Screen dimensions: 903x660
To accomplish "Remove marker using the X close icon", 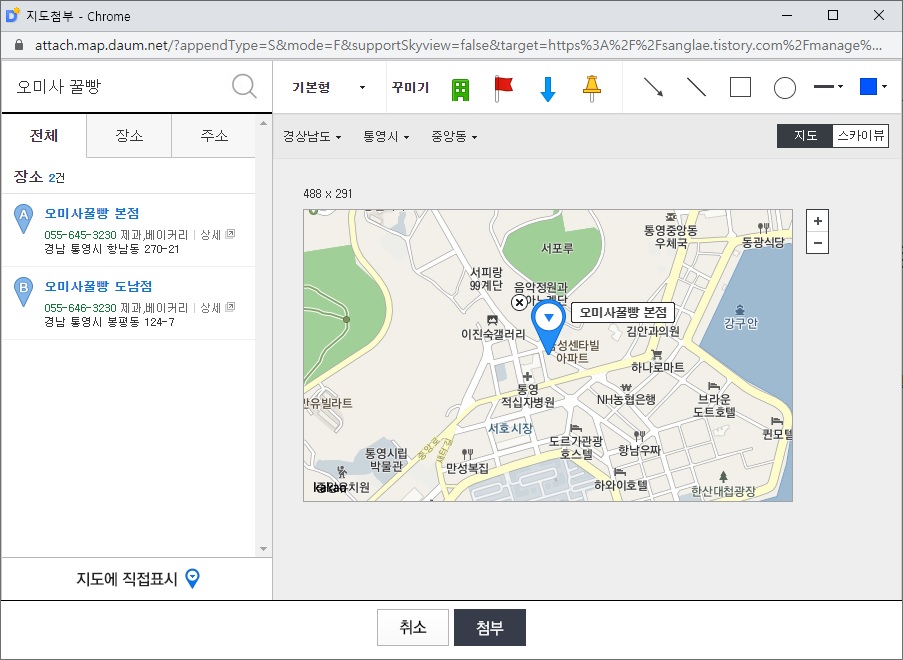I will pos(519,302).
